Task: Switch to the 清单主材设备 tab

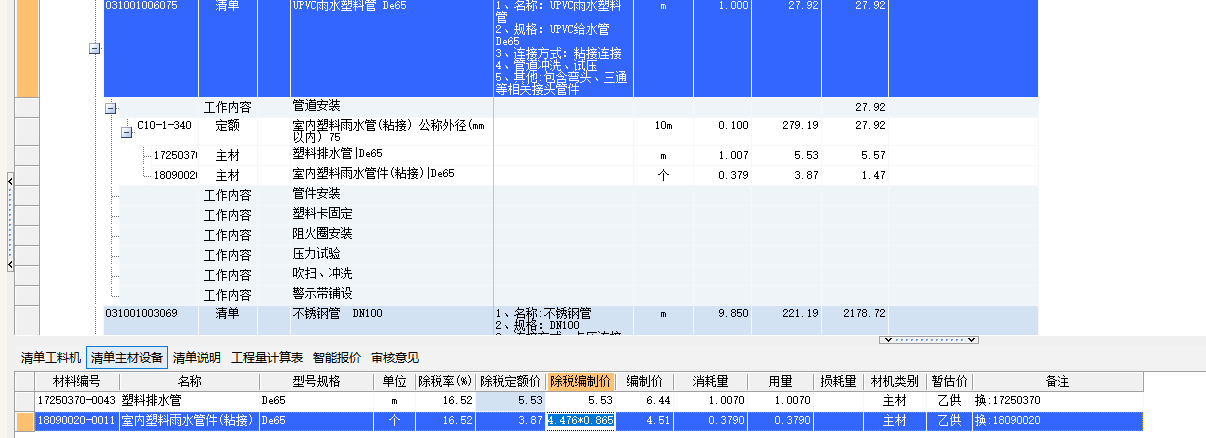Action: click(126, 358)
